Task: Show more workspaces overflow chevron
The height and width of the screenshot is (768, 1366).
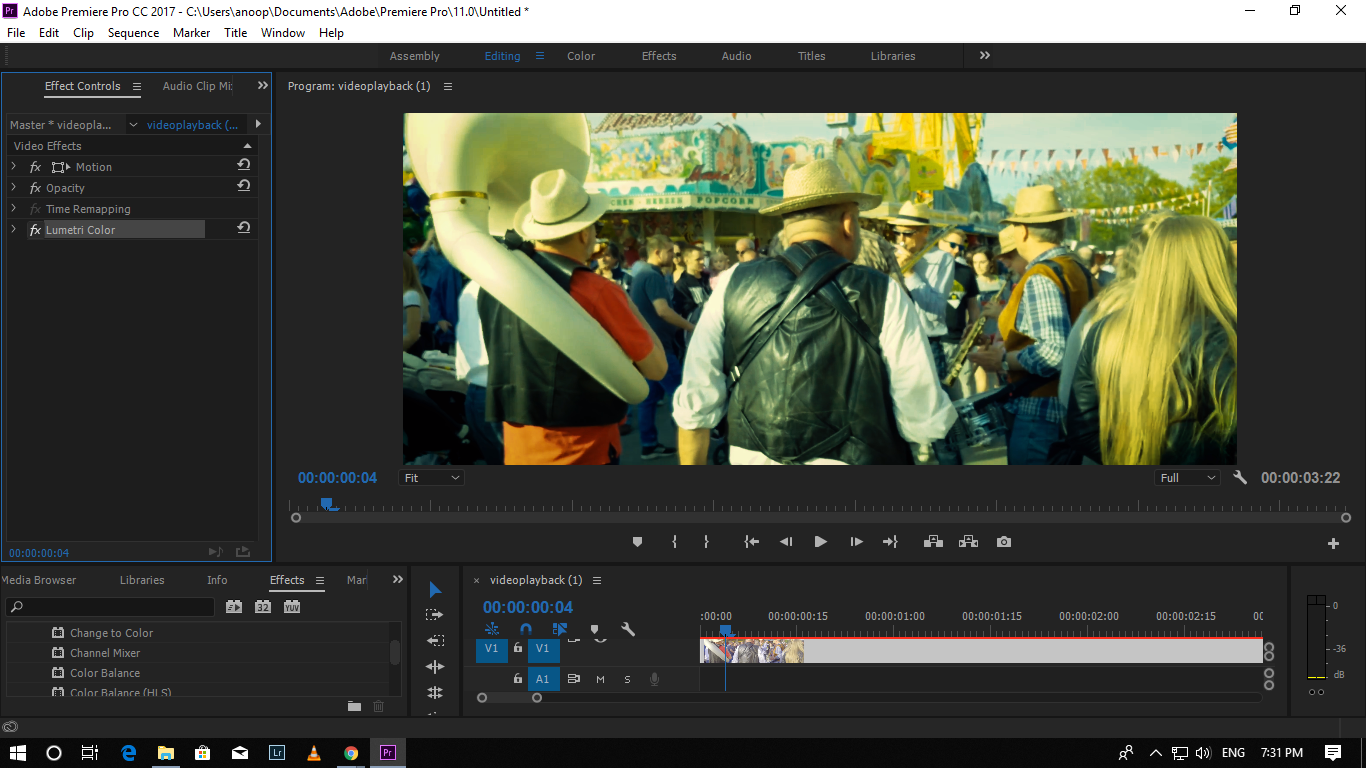Action: point(985,56)
